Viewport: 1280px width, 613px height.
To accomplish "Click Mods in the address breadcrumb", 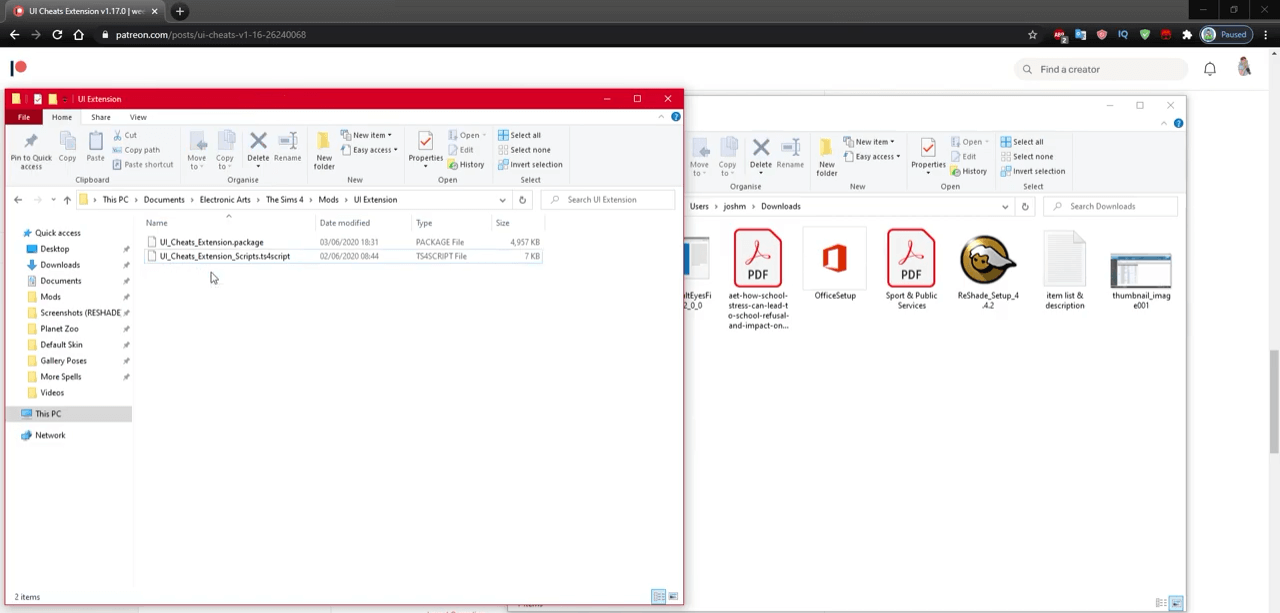I will click(328, 199).
